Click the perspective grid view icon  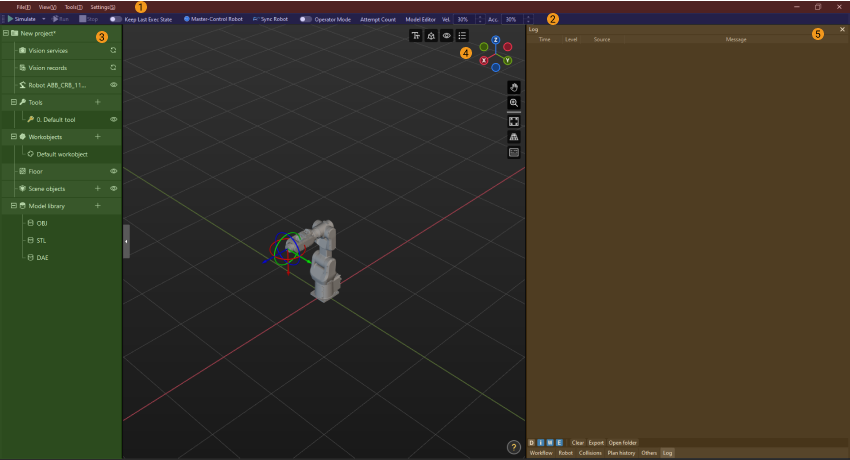[513, 137]
